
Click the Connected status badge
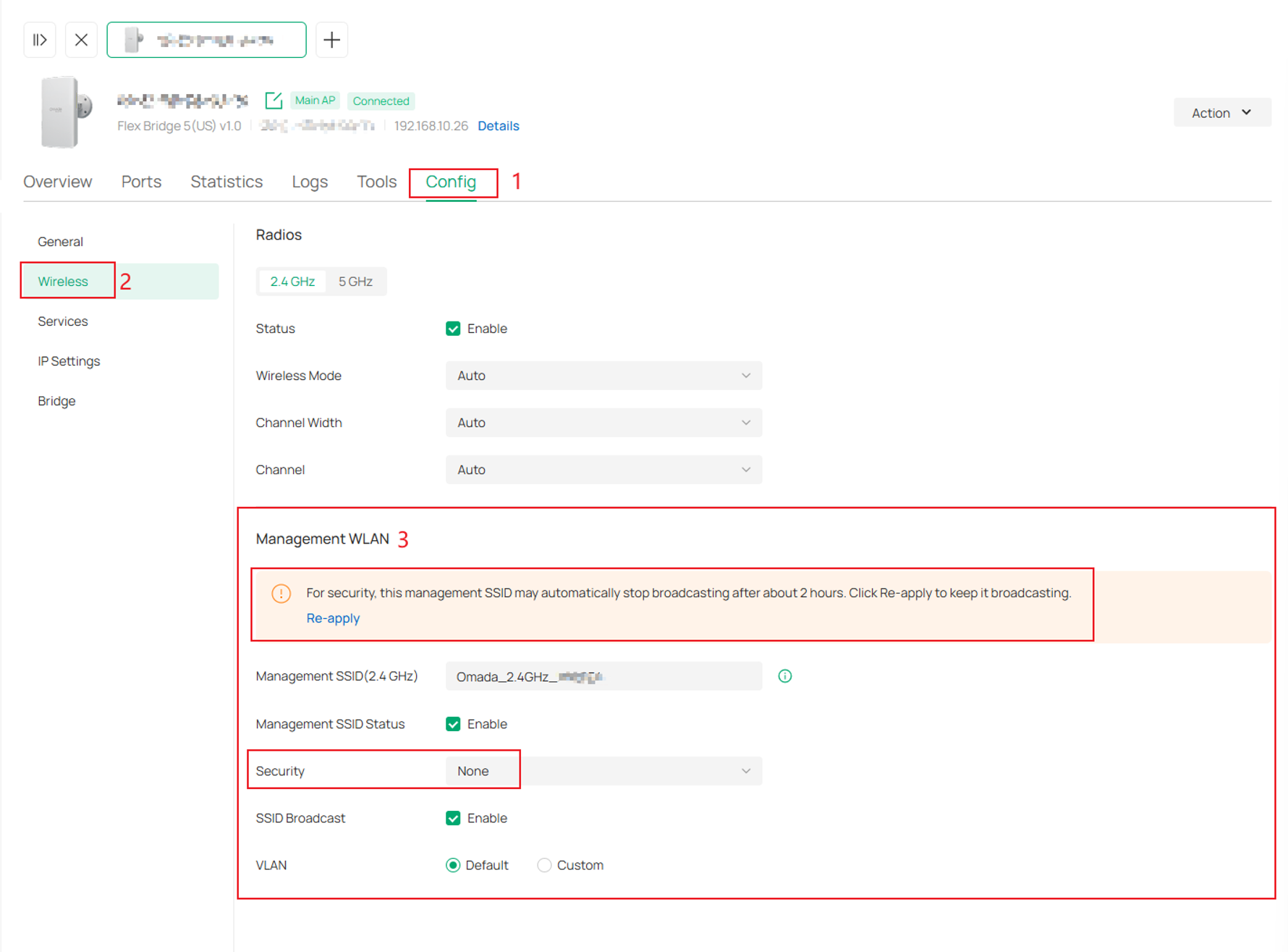[x=381, y=101]
